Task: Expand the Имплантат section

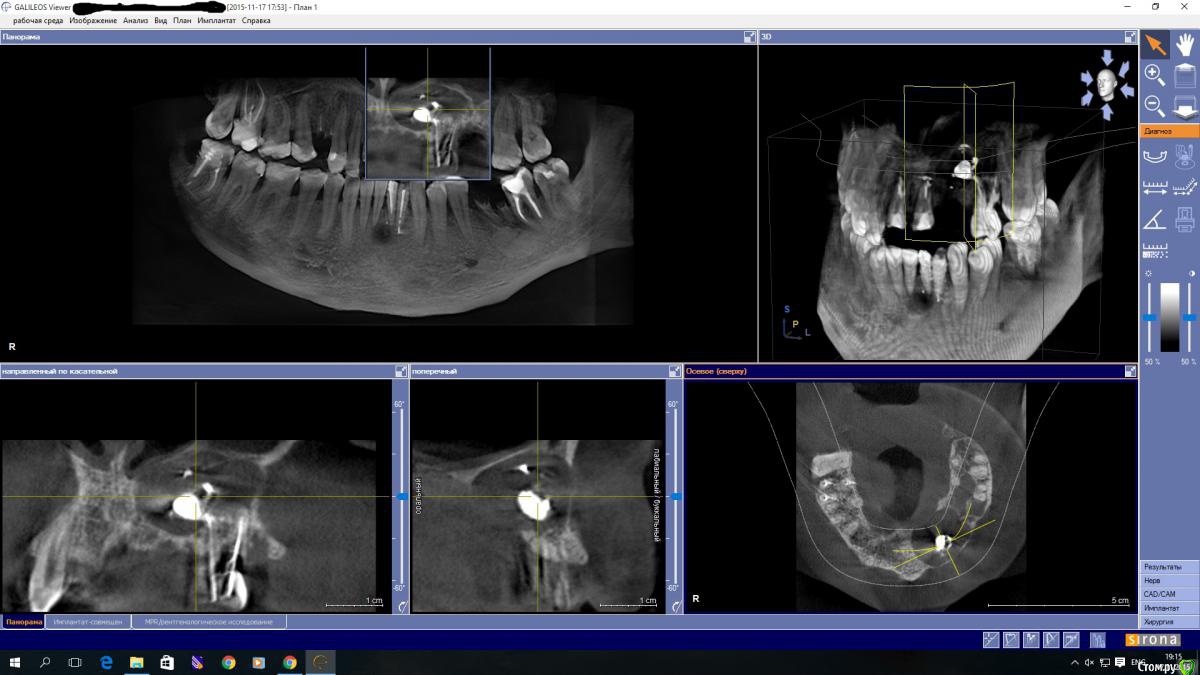Action: point(1169,608)
